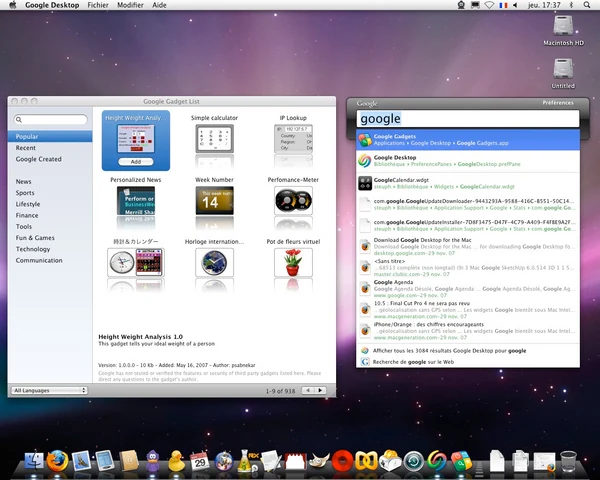Select Finance category
This screenshot has width=600, height=480.
(x=50, y=215)
